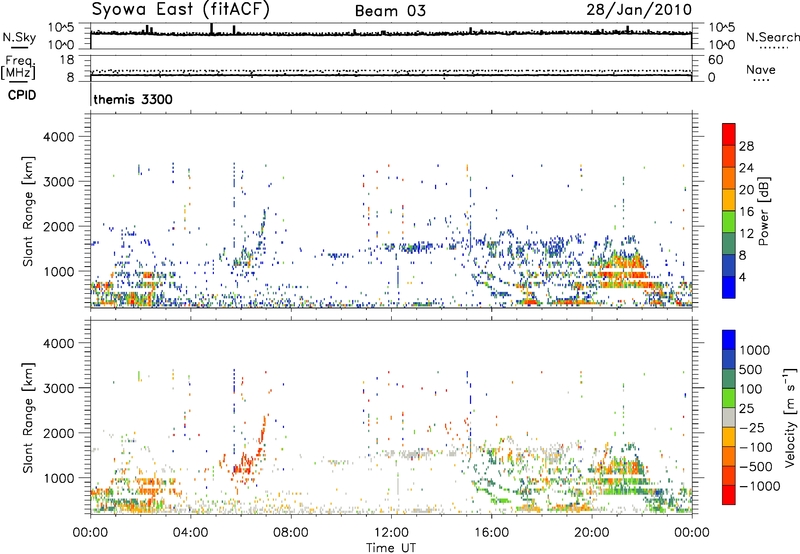Click the 'Syowa East (fitACF)' plot title
Screen dimensions: 800x554
click(180, 10)
